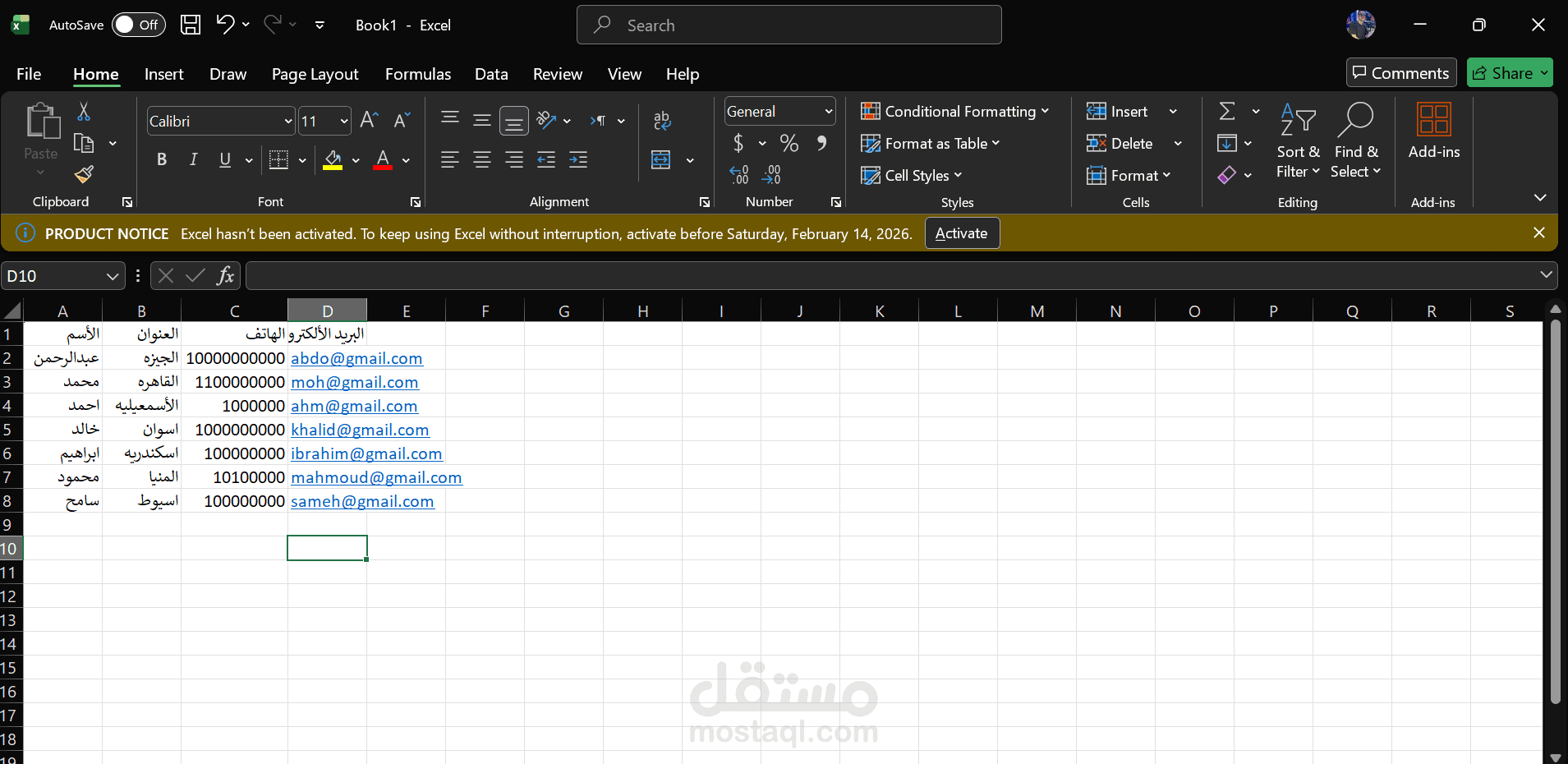The width and height of the screenshot is (1568, 764).
Task: Expand the formula bar chevron
Action: [1546, 275]
